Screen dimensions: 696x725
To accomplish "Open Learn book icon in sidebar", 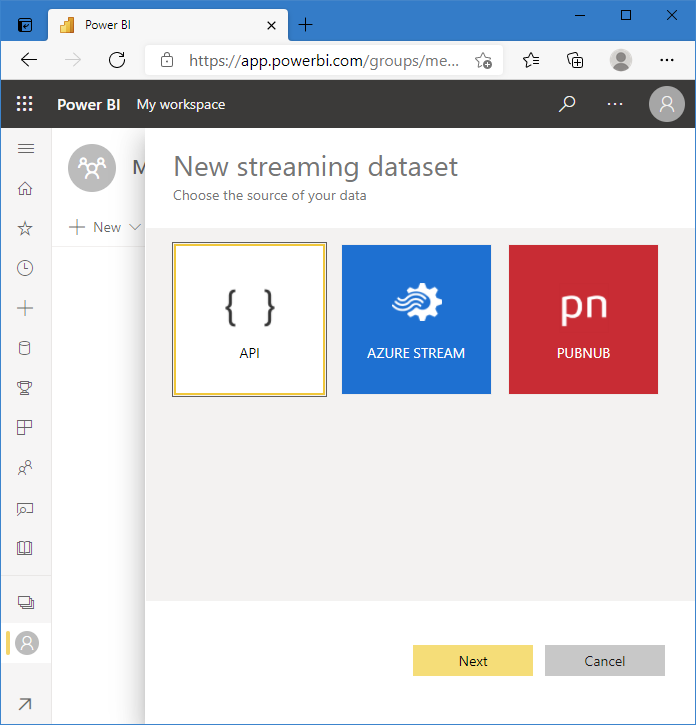I will [25, 548].
